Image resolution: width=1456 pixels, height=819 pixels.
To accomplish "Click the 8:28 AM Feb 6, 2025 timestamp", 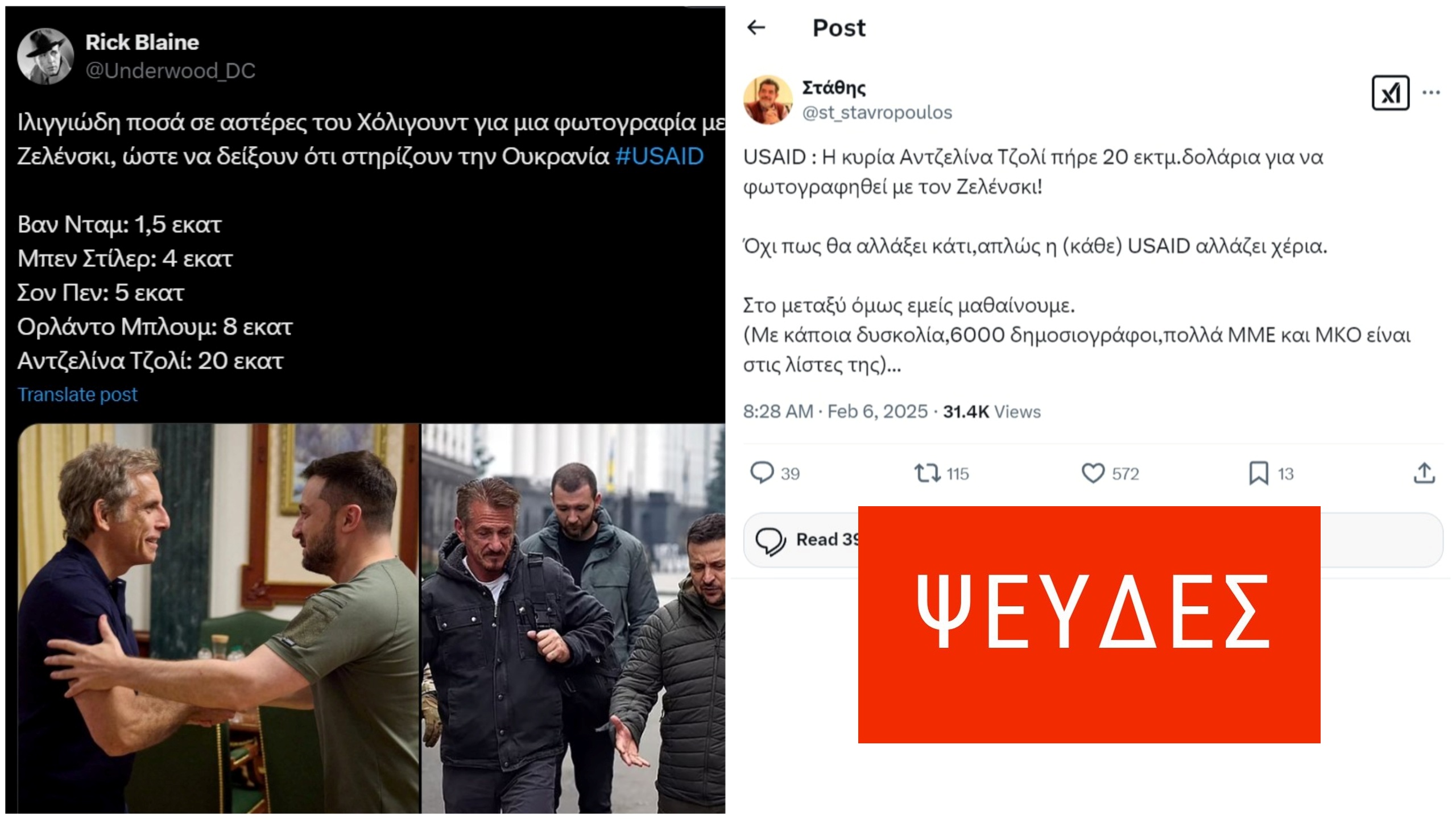I will click(835, 411).
